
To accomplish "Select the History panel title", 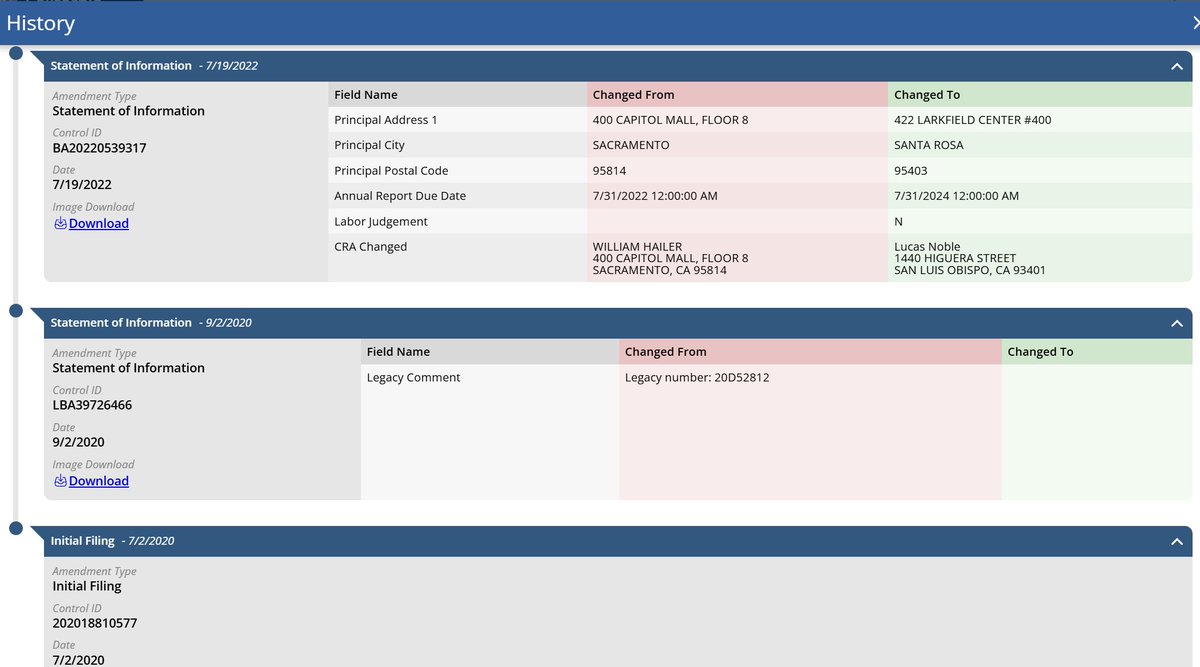I will pyautogui.click(x=40, y=22).
